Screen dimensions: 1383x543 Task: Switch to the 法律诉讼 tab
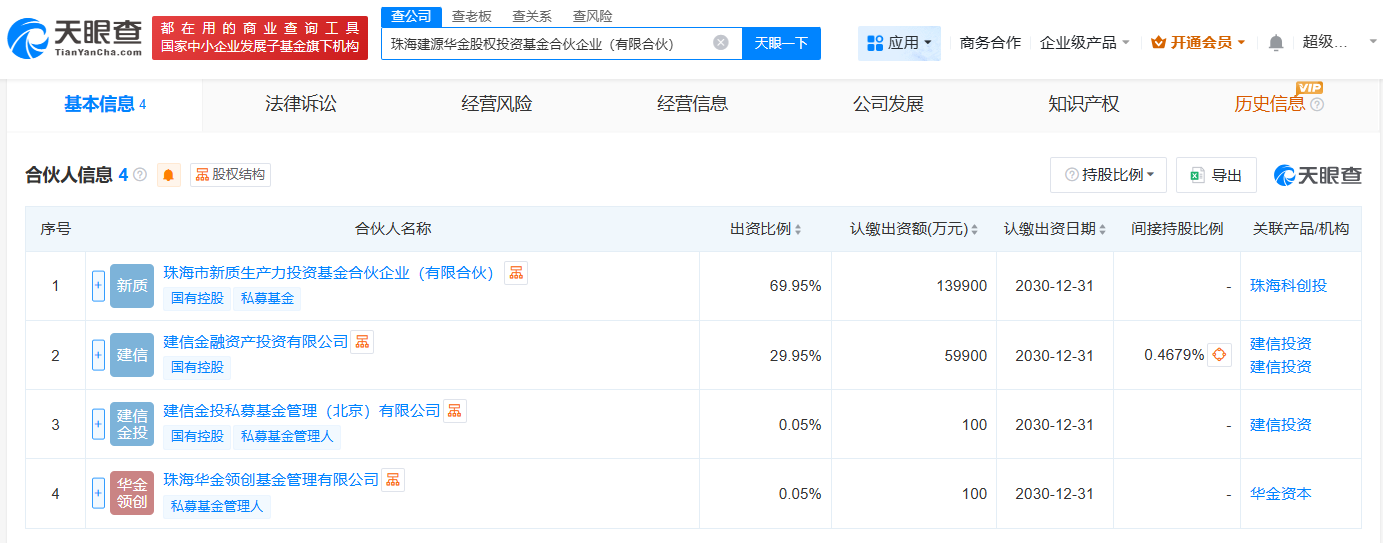(300, 104)
